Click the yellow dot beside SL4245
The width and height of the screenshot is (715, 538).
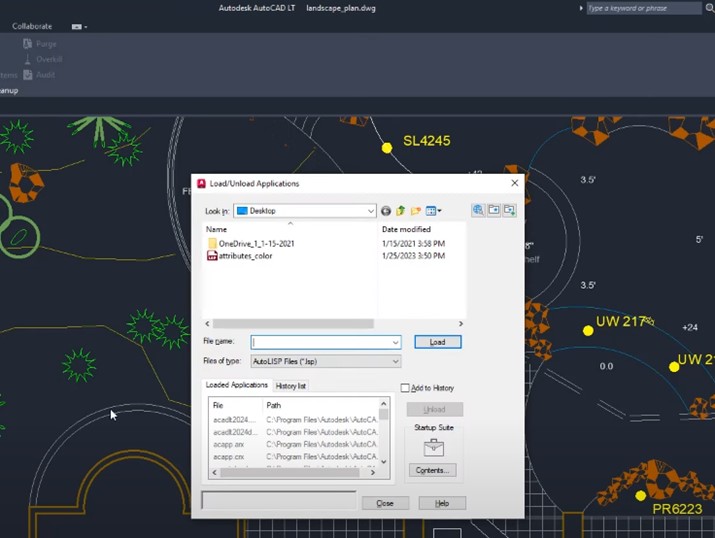[387, 148]
